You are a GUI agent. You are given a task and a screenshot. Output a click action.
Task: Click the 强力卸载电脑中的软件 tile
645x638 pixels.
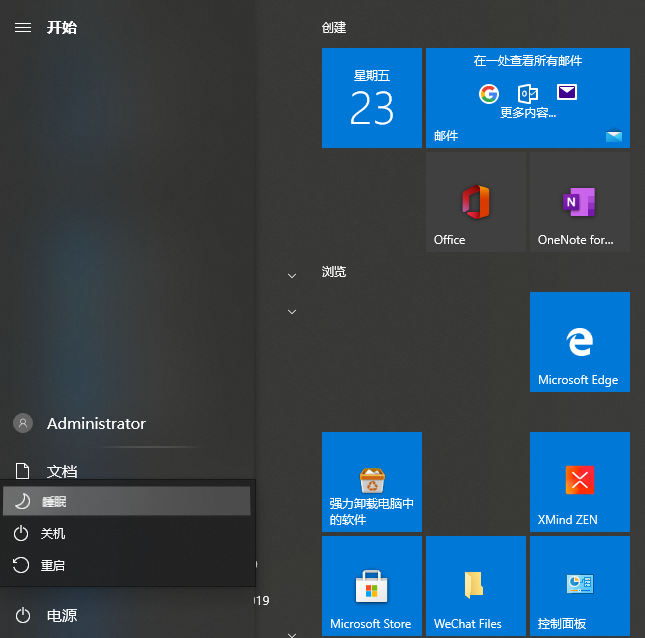coord(371,482)
